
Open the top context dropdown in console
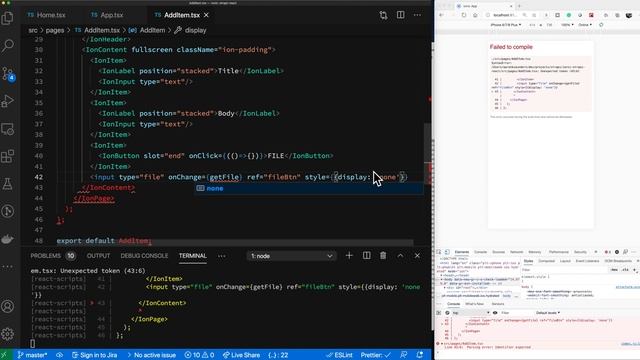tap(470, 313)
